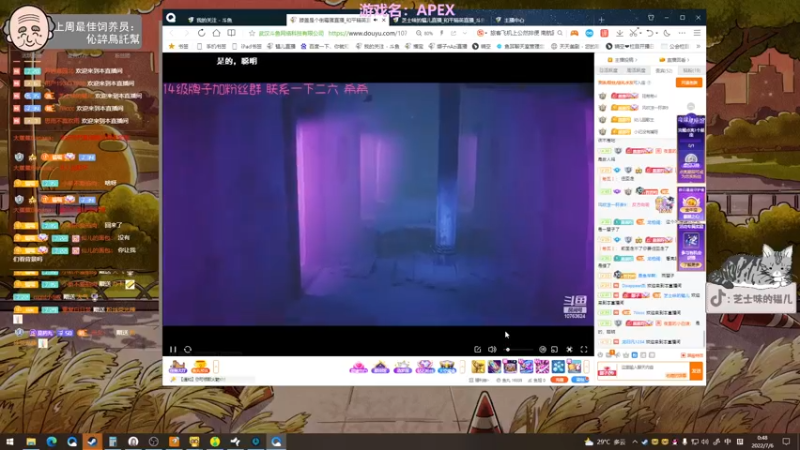This screenshot has height=450, width=800.
Task: Send chat message with orange 发送 button
Action: tap(696, 371)
